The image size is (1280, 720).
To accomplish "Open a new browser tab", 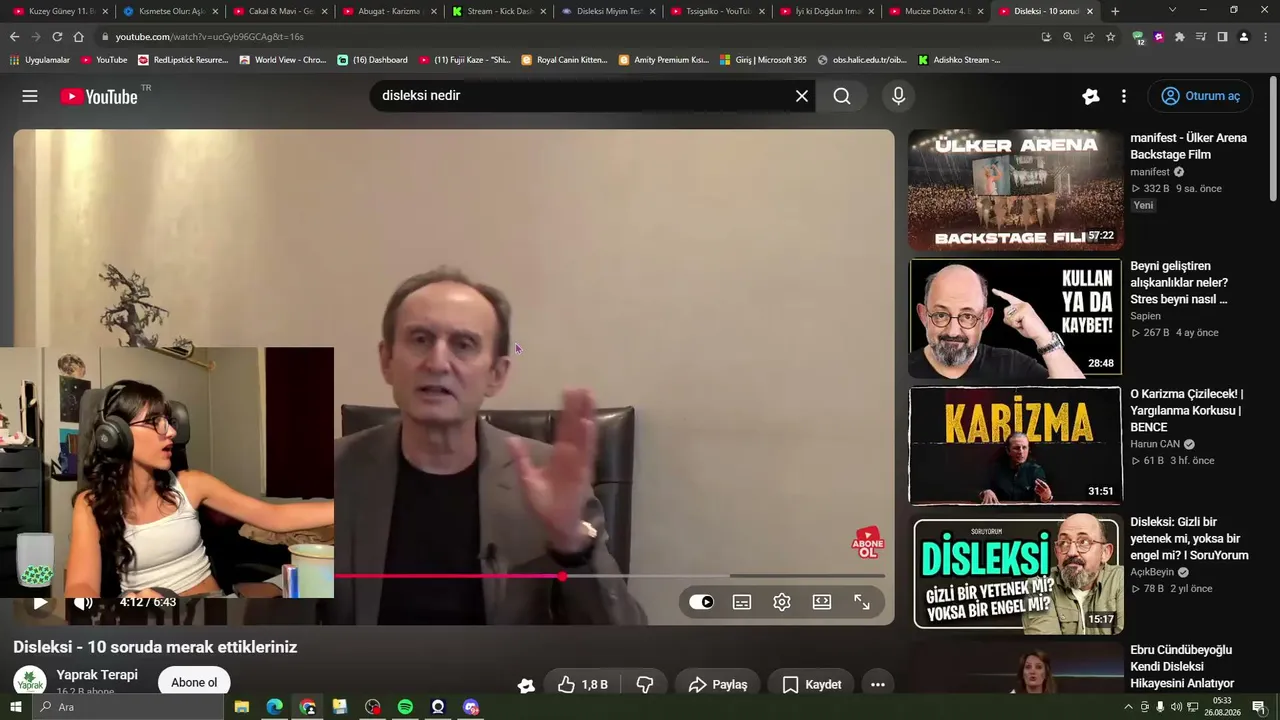I will point(1115,11).
